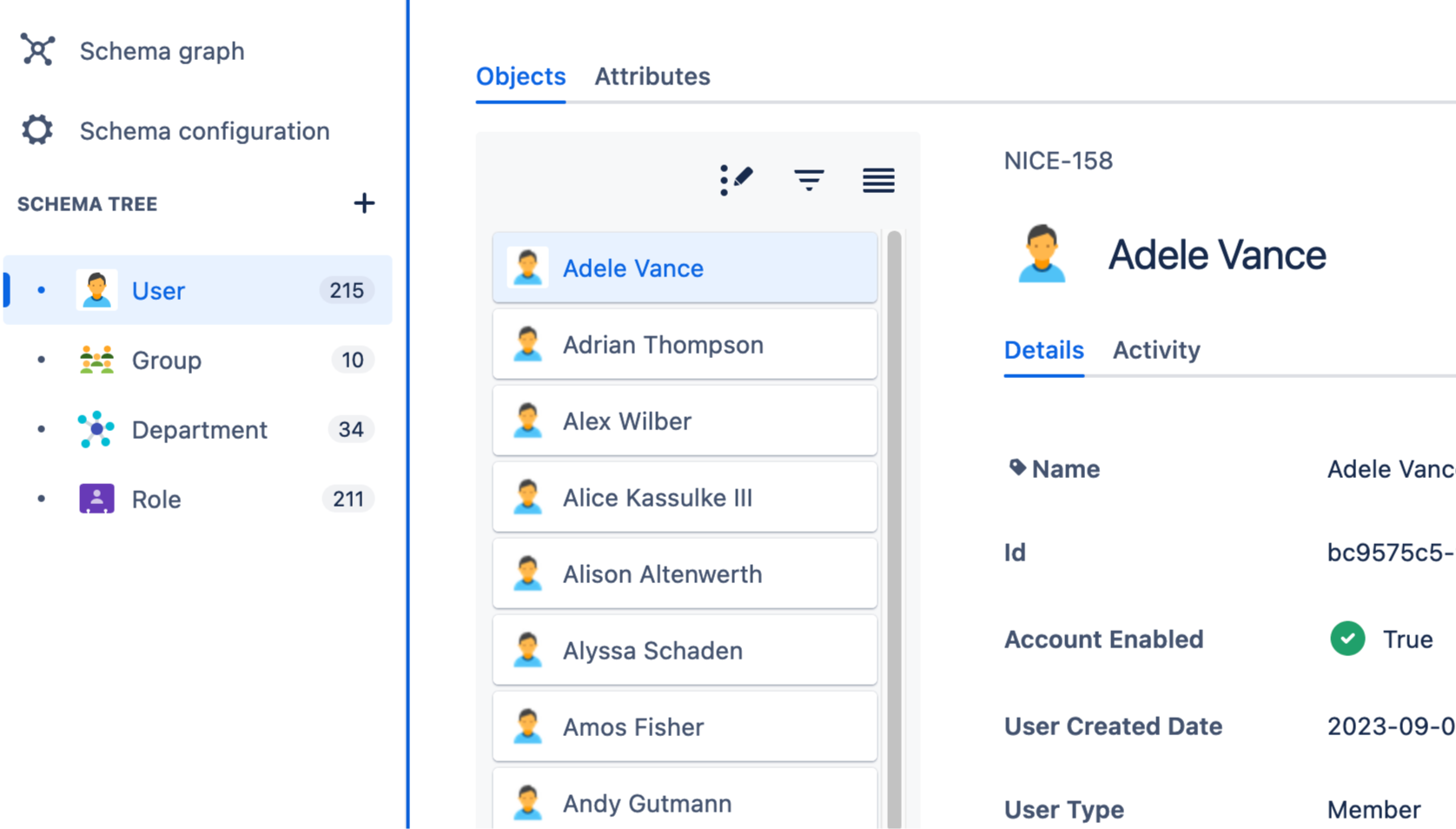Click Adele Vance's large avatar icon
The width and height of the screenshot is (1456, 829).
click(x=1042, y=254)
